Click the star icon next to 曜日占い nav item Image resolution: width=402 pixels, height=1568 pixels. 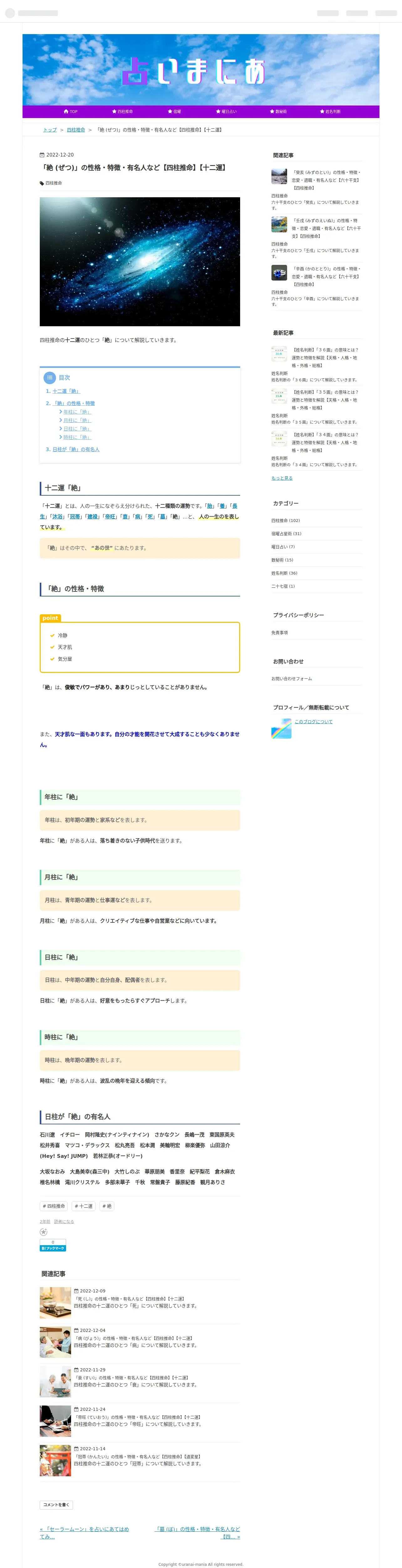pos(218,111)
